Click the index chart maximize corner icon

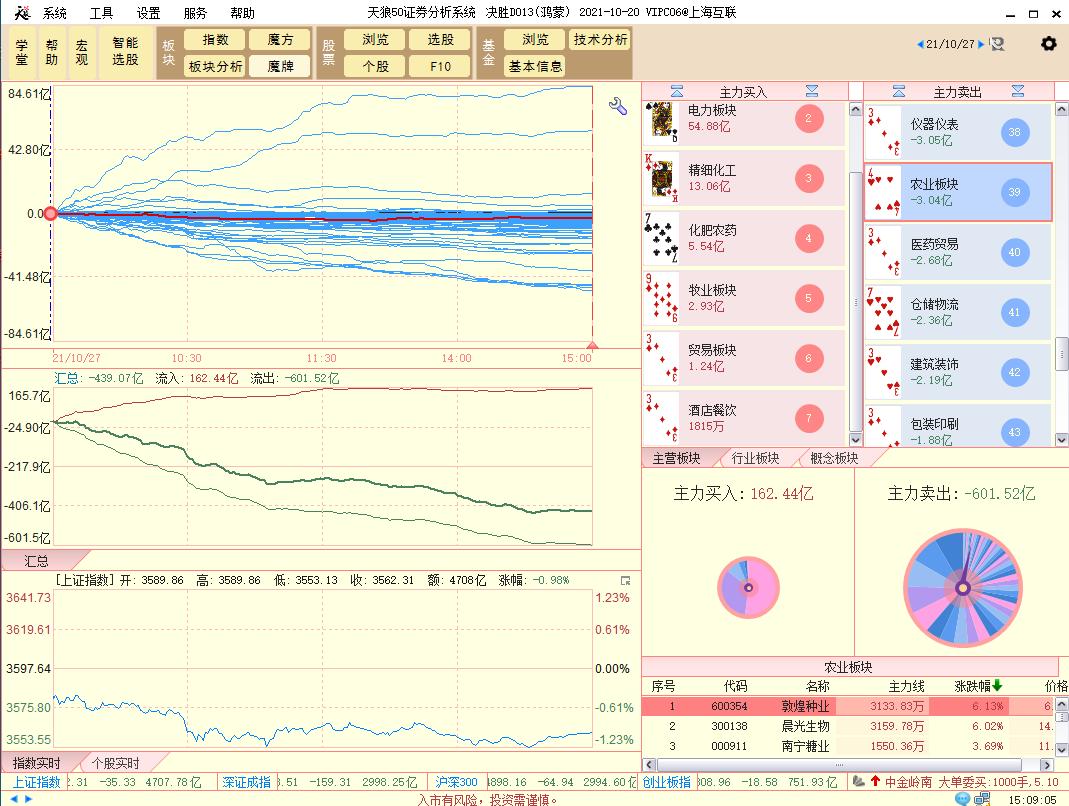pyautogui.click(x=626, y=581)
